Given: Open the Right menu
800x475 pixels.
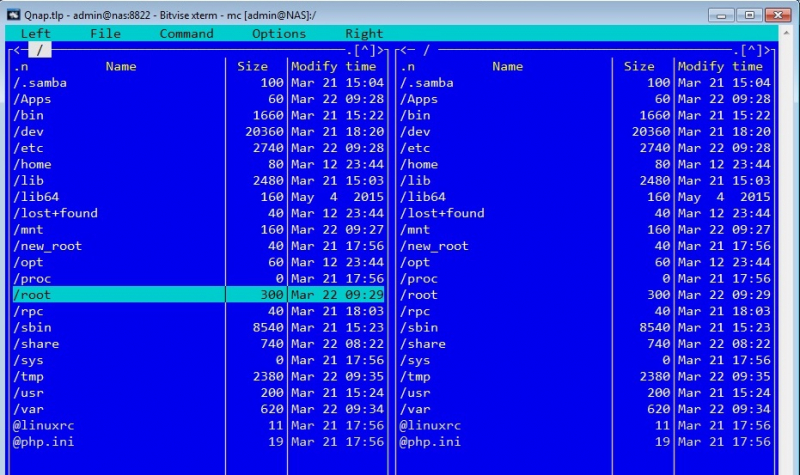Looking at the screenshot, I should pos(364,33).
